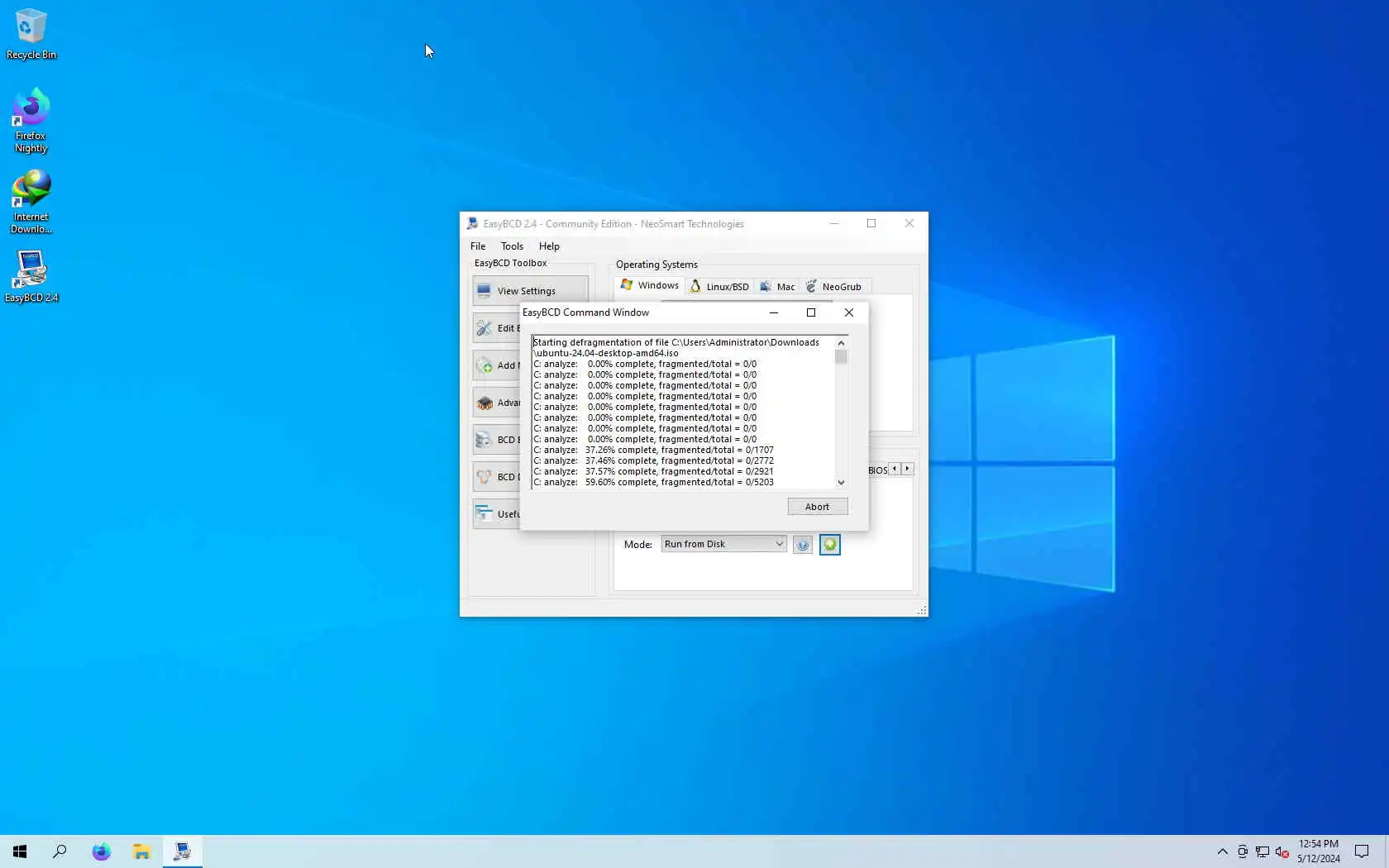Click the Edit Boot Menu toolbox button
The height and width of the screenshot is (868, 1389).
(497, 328)
